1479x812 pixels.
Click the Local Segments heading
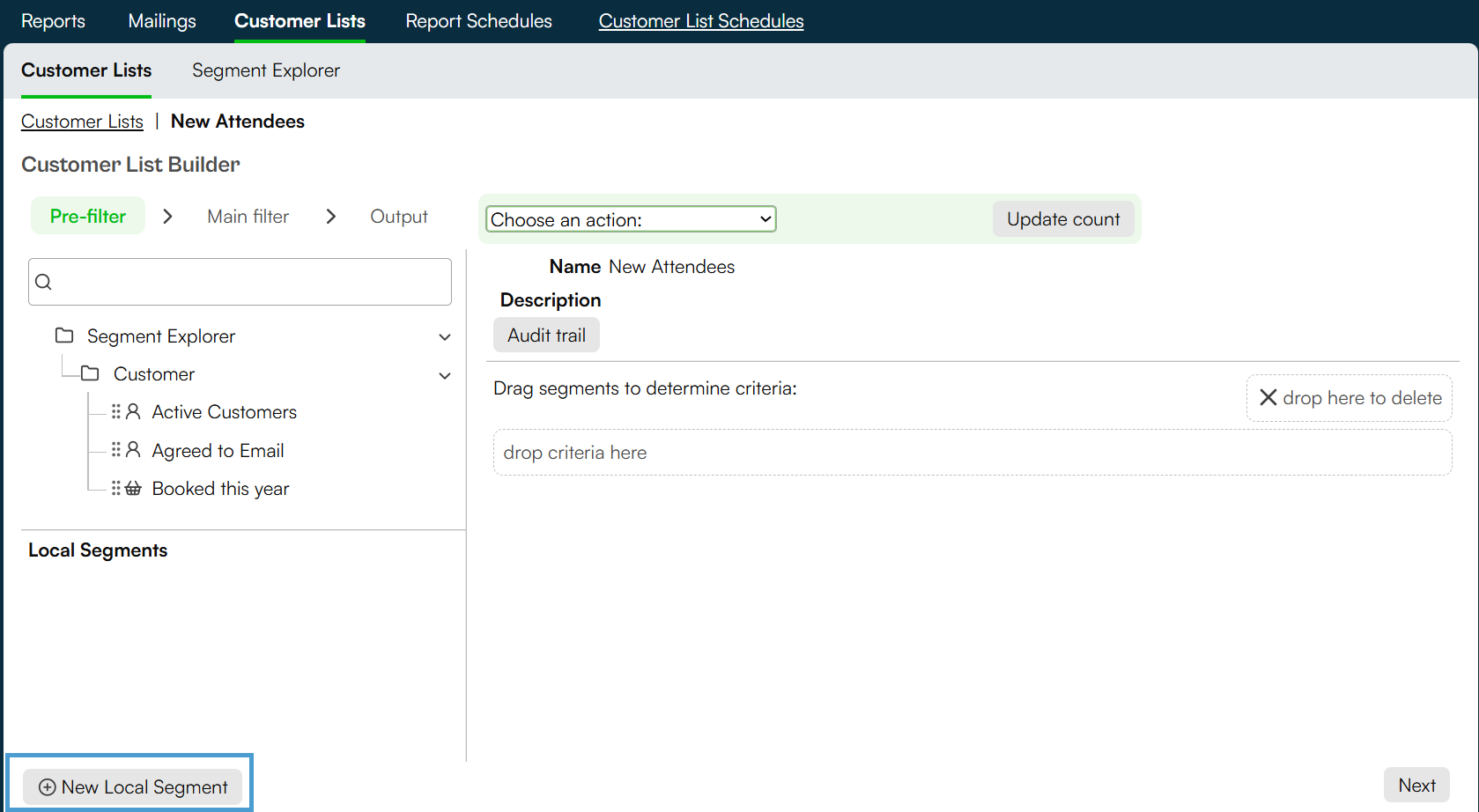(98, 550)
